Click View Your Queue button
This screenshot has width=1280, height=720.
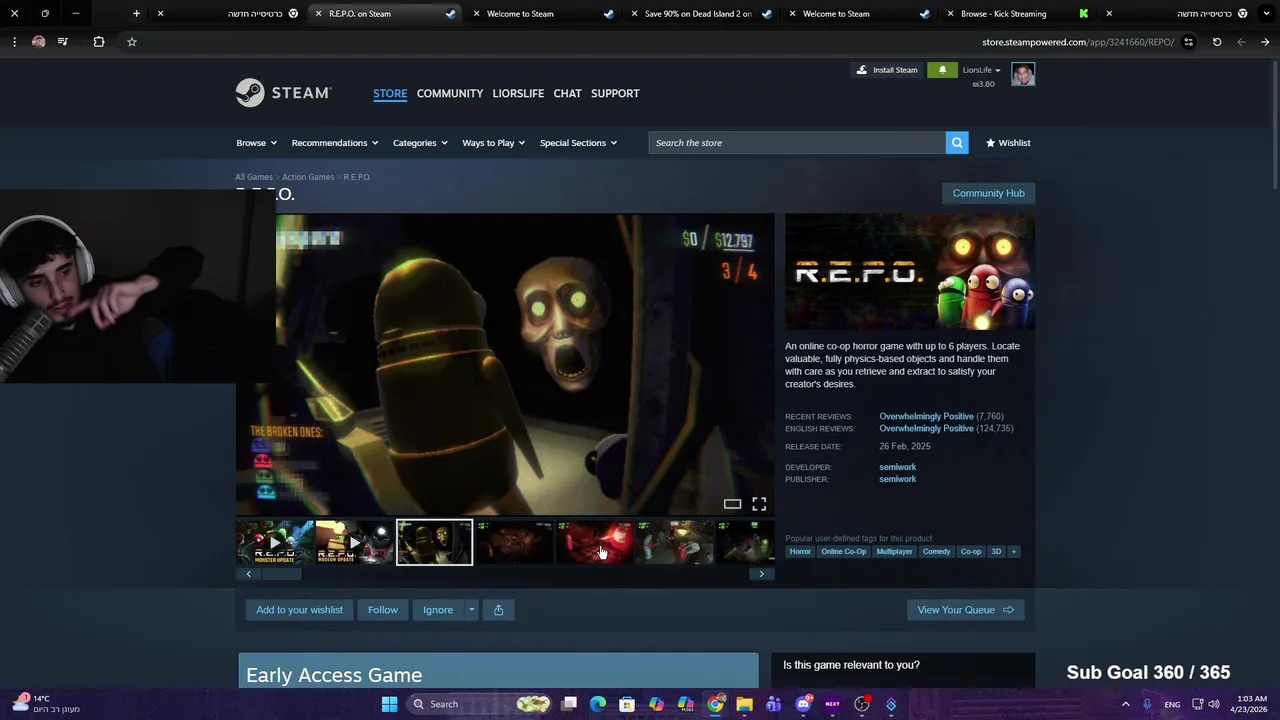click(x=965, y=610)
